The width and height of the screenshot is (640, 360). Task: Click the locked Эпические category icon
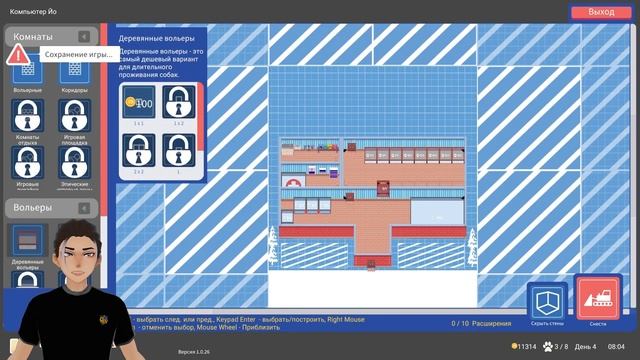point(74,163)
